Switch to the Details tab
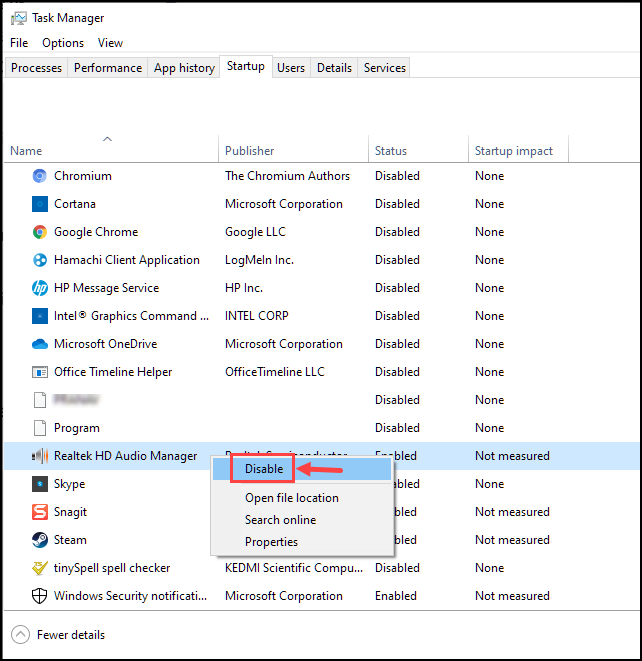642x661 pixels. [x=334, y=68]
